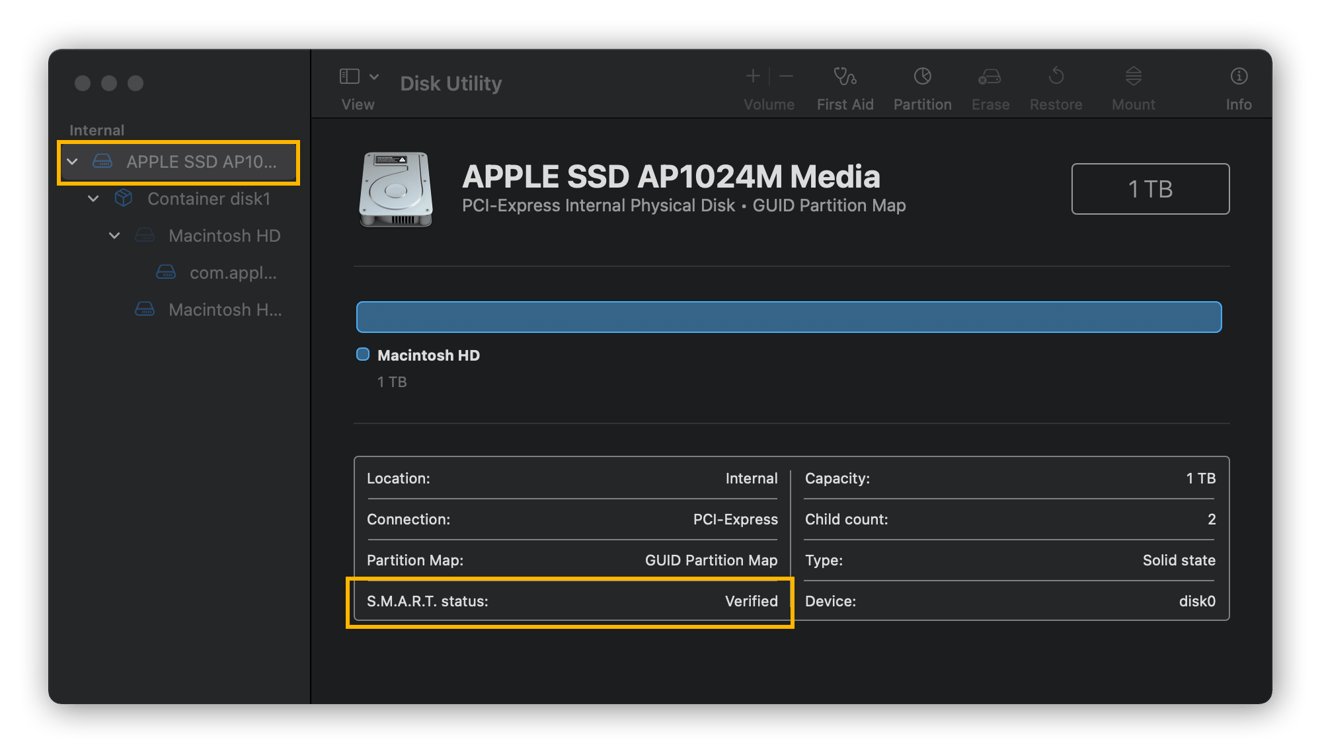1320x753 pixels.
Task: Collapse the Container disk1 chevron
Action: 93,199
